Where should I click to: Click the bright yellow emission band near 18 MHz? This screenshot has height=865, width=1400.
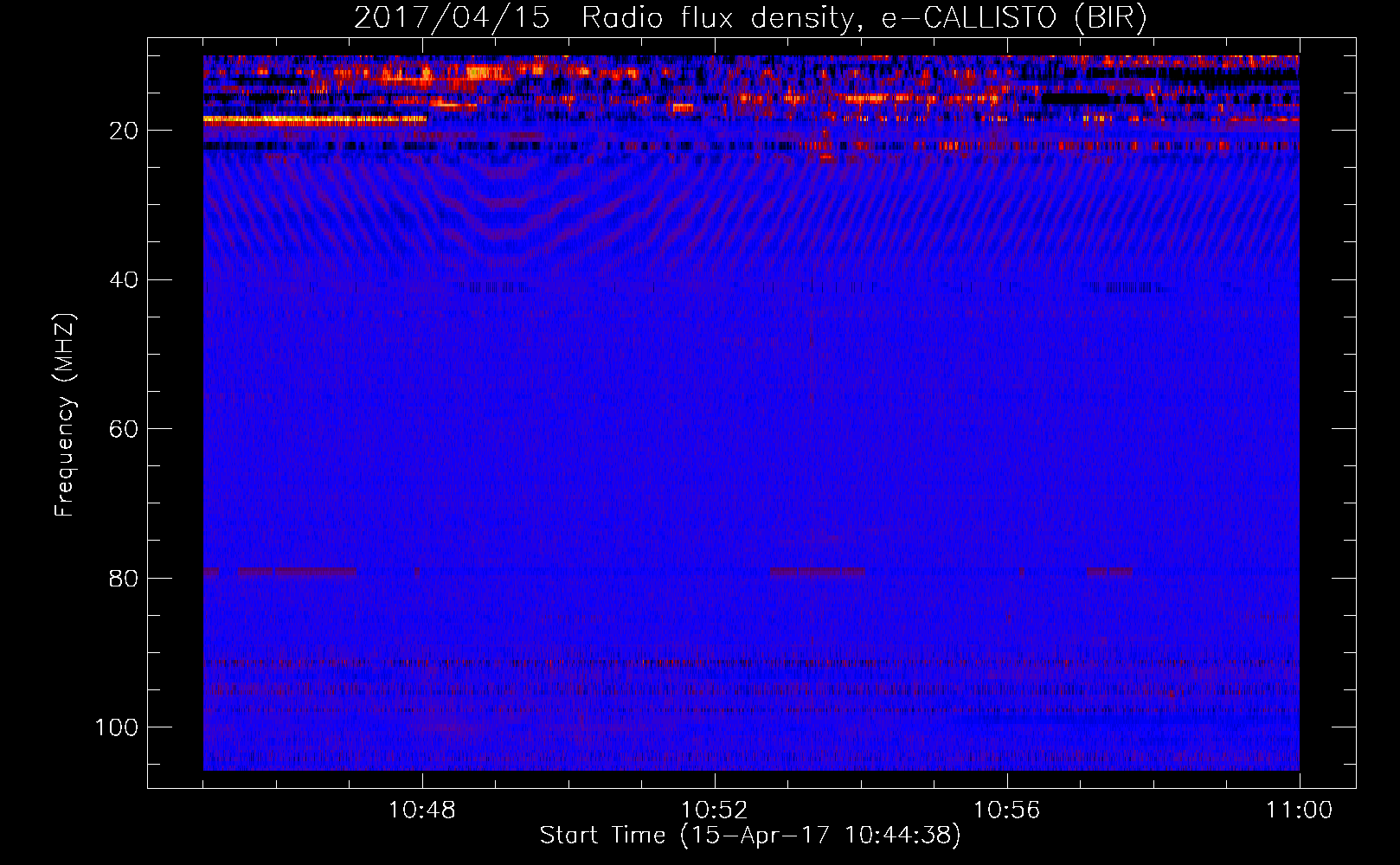coord(315,120)
